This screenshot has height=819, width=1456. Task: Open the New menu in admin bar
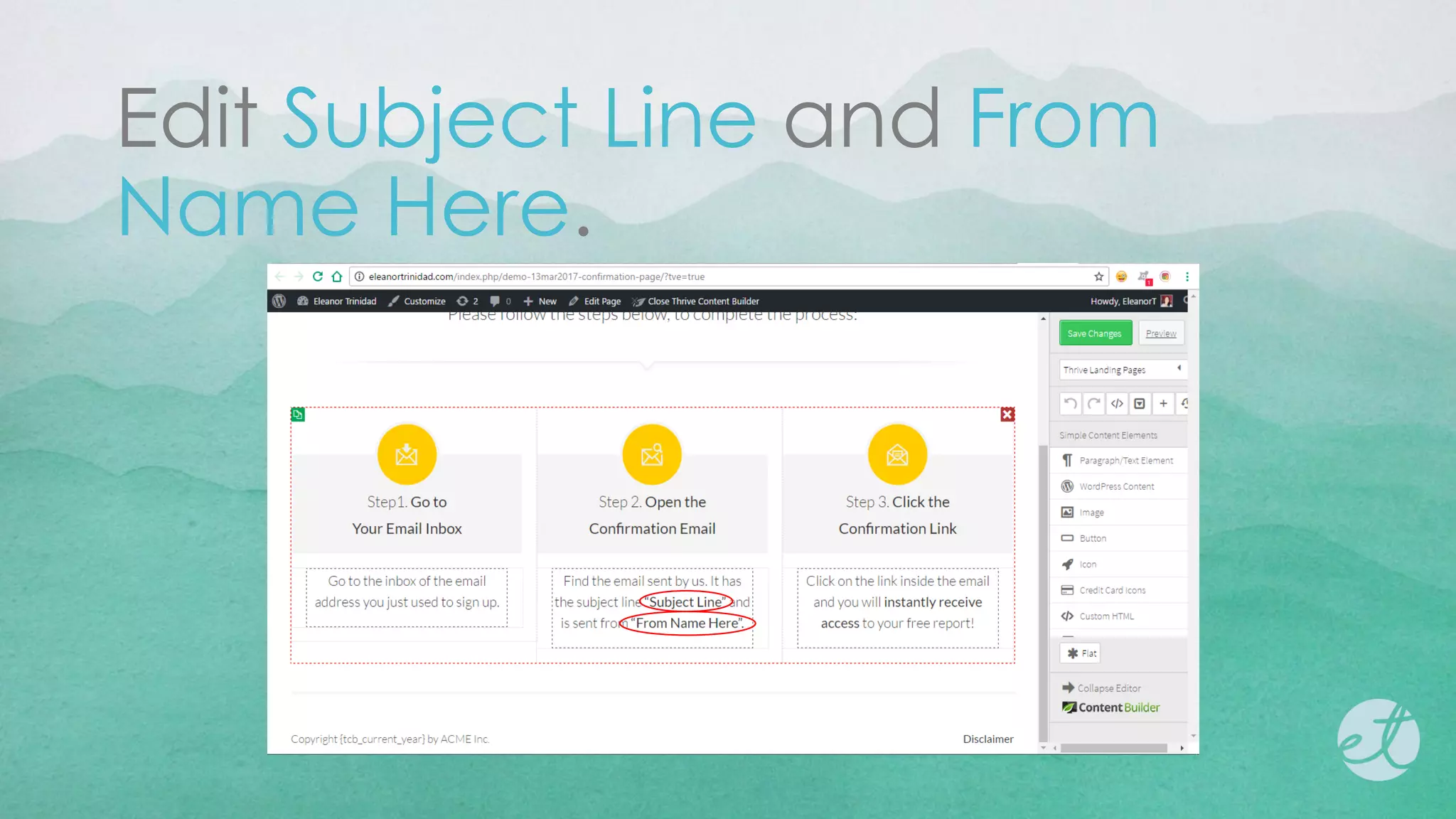tap(540, 301)
